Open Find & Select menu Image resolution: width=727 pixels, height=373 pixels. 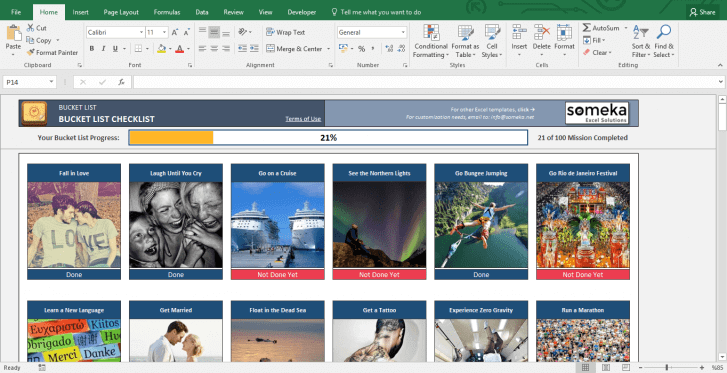coord(664,41)
